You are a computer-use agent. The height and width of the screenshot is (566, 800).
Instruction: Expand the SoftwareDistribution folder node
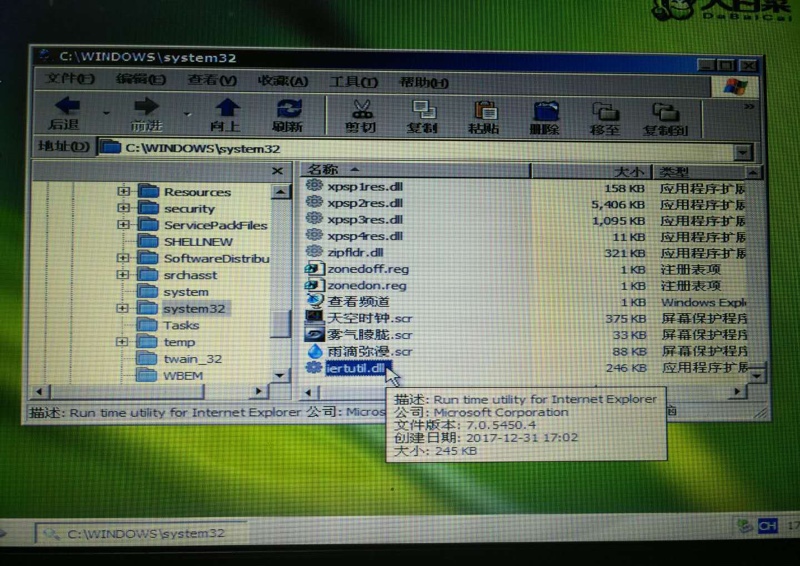click(122, 258)
